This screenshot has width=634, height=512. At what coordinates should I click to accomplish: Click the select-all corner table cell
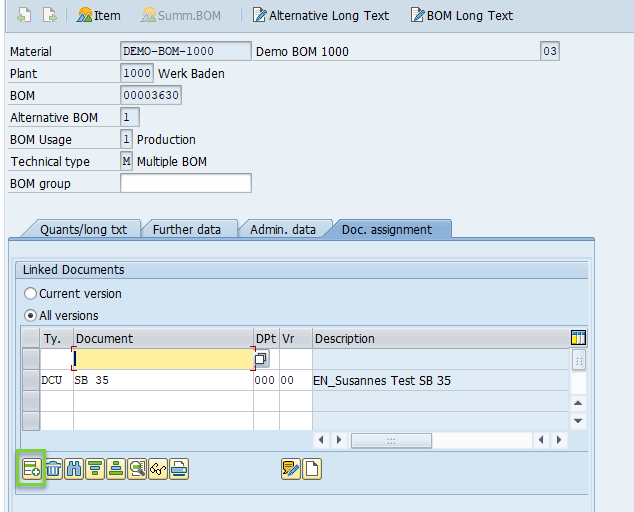tap(31, 338)
